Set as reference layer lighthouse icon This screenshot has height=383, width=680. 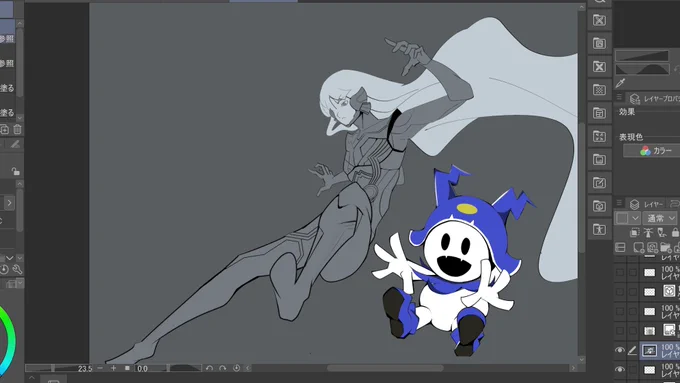[x=648, y=233]
